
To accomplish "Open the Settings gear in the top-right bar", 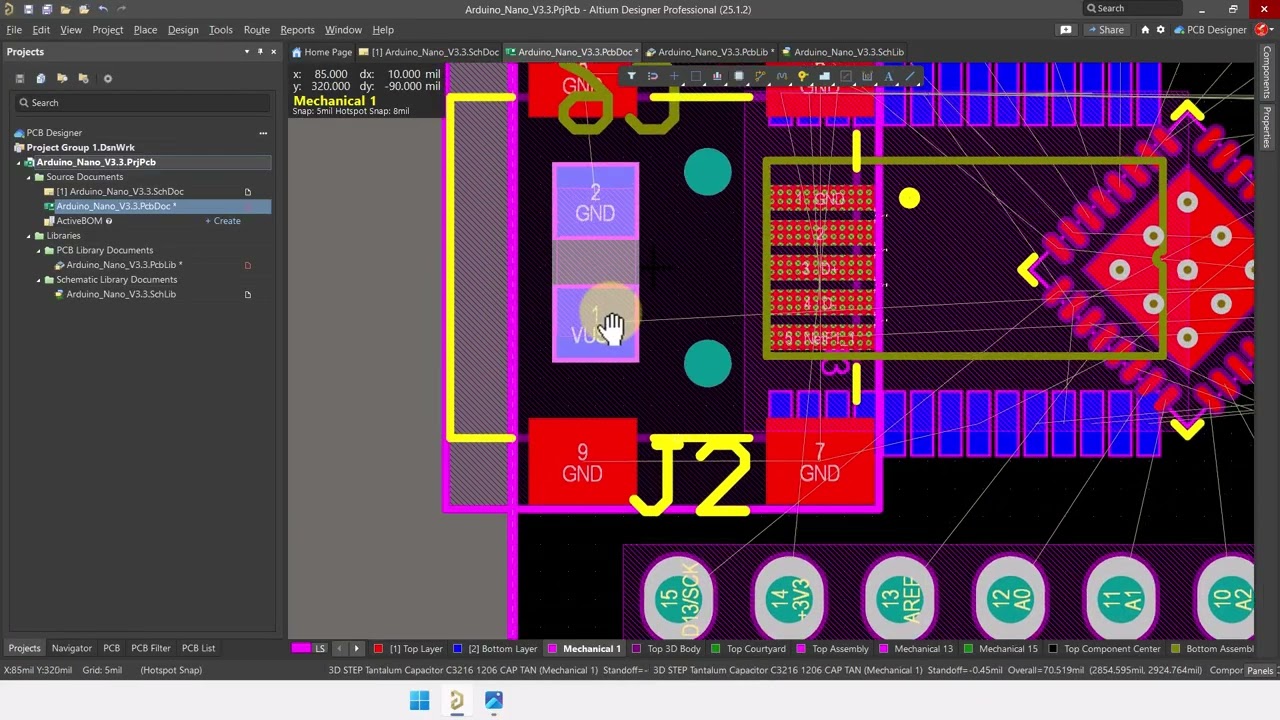I will click(1160, 30).
